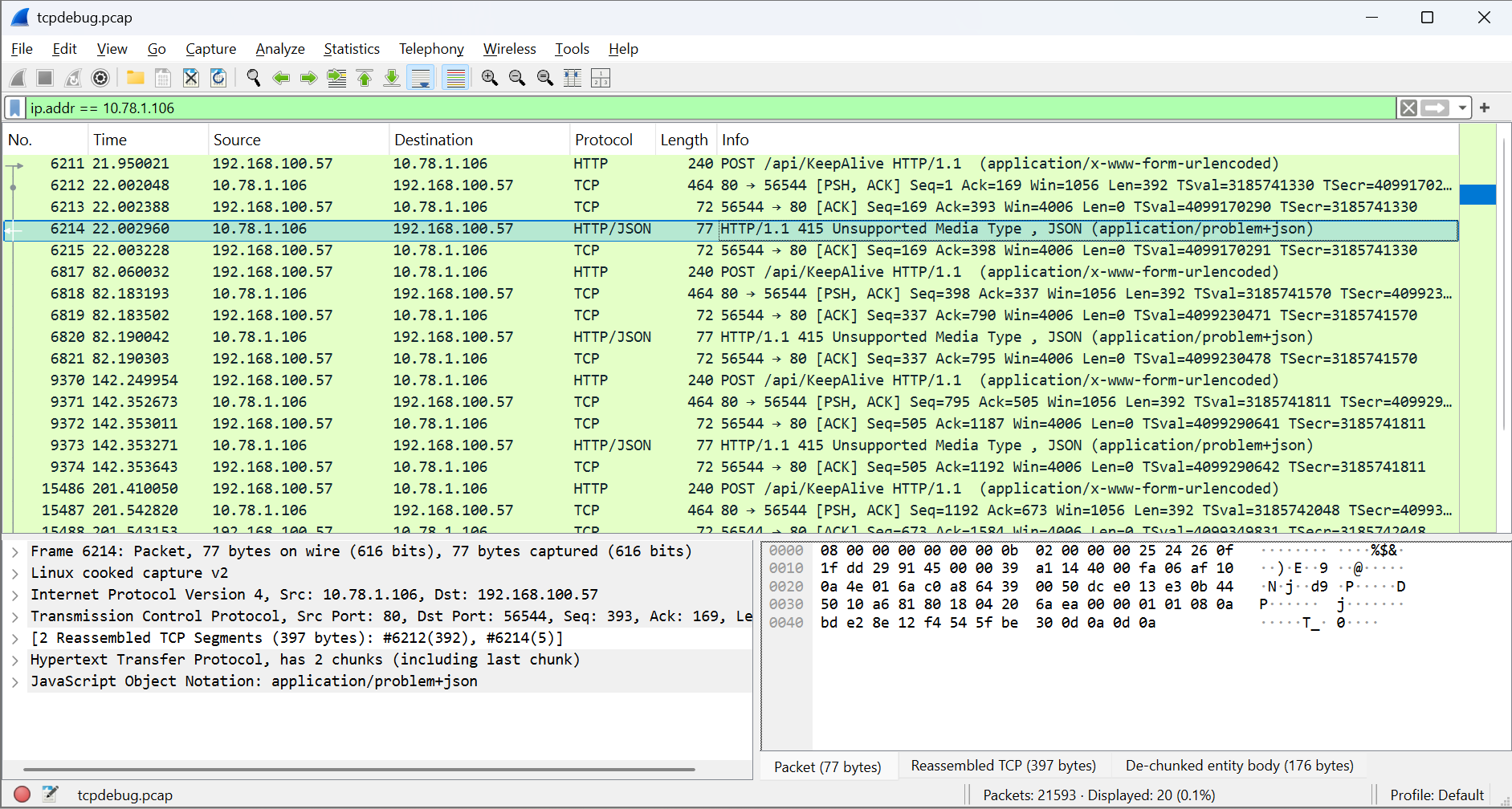The height and width of the screenshot is (809, 1512).
Task: Click the resize columns icon
Action: pyautogui.click(x=573, y=78)
